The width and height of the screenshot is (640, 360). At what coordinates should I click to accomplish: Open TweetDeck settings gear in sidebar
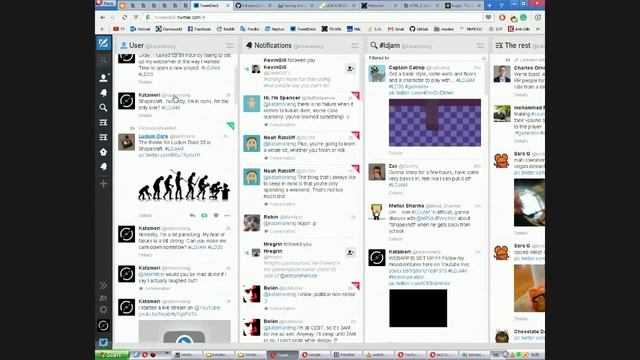[x=103, y=309]
